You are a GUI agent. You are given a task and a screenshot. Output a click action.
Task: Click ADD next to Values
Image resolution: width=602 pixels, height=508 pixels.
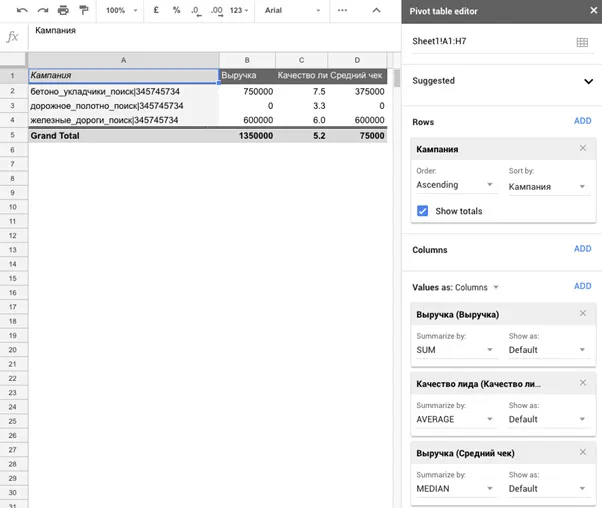pos(582,286)
